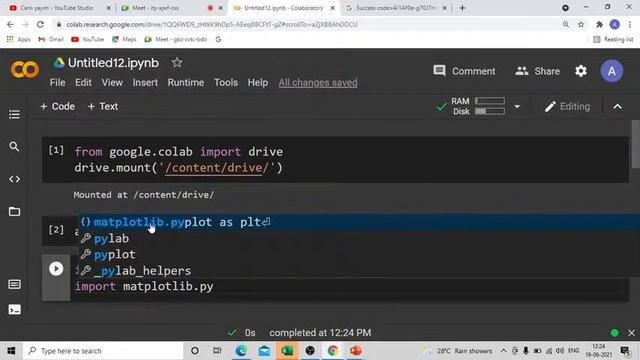The width and height of the screenshot is (640, 360).
Task: Select matplotlib.pyplot as plt suggestion
Action: coord(359,222)
